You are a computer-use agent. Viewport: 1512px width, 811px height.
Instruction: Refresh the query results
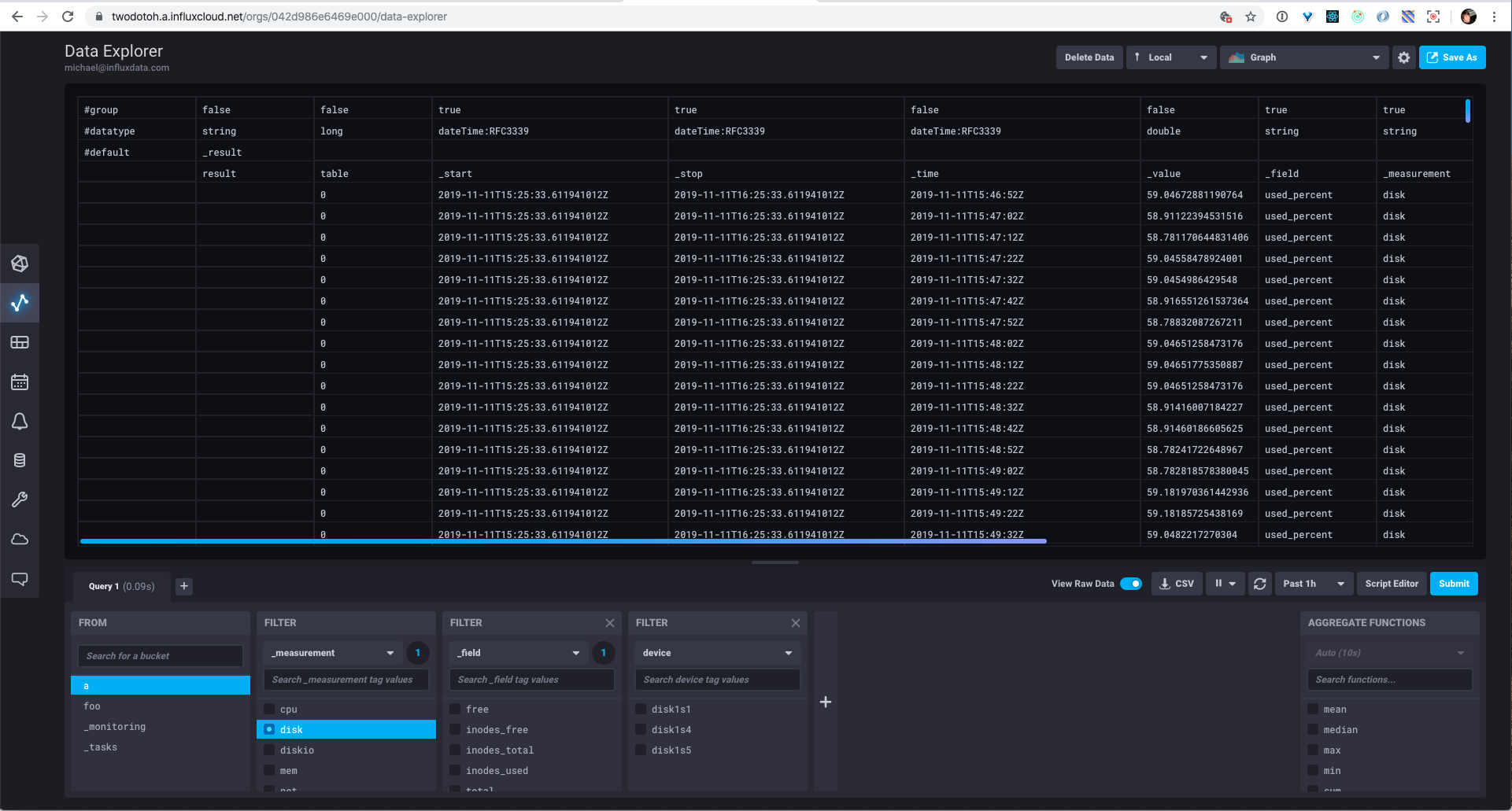click(x=1259, y=584)
